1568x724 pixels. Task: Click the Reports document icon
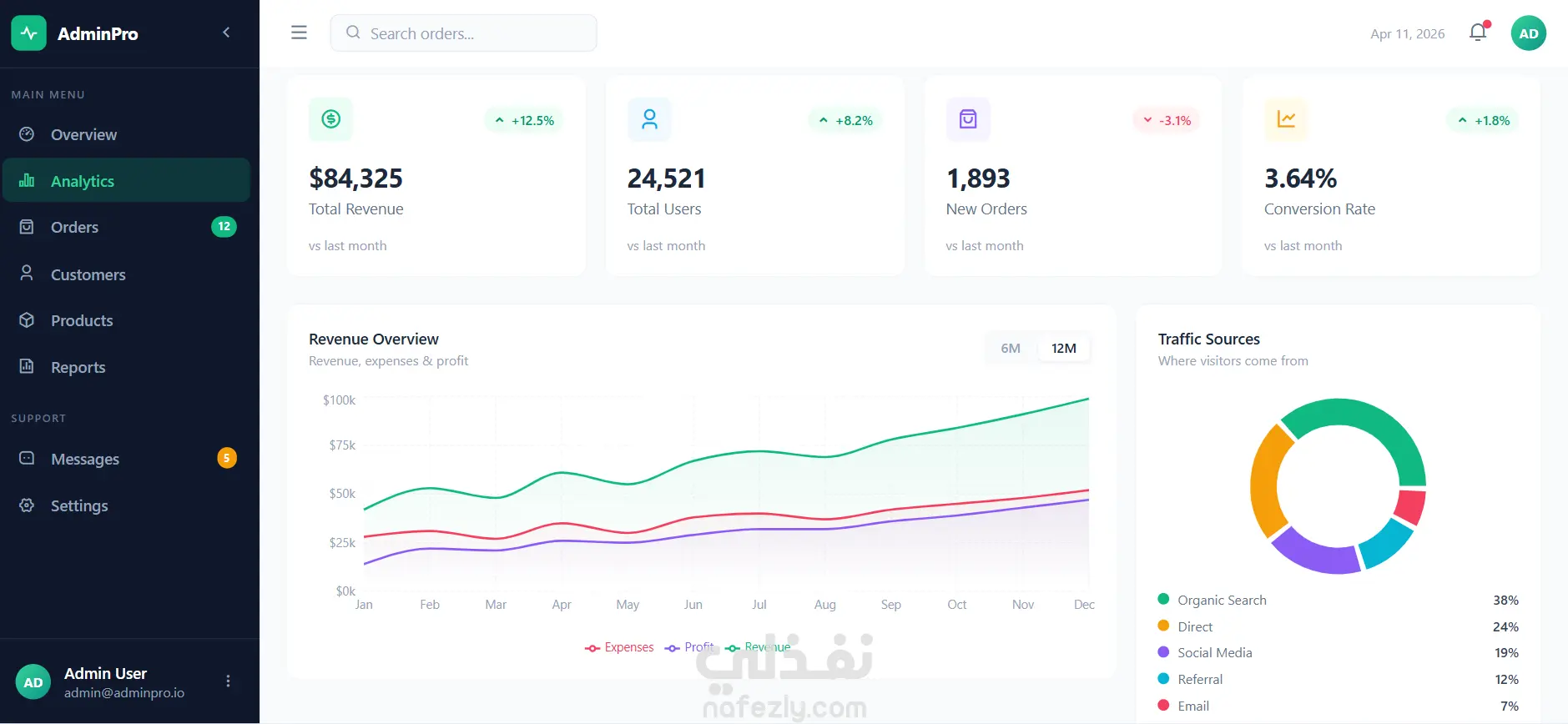[27, 366]
